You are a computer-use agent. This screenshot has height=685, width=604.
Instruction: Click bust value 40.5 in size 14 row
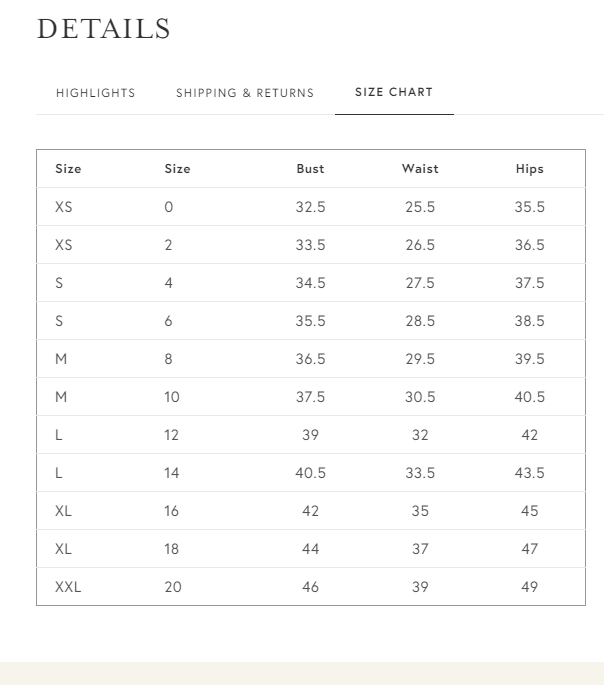tap(310, 473)
